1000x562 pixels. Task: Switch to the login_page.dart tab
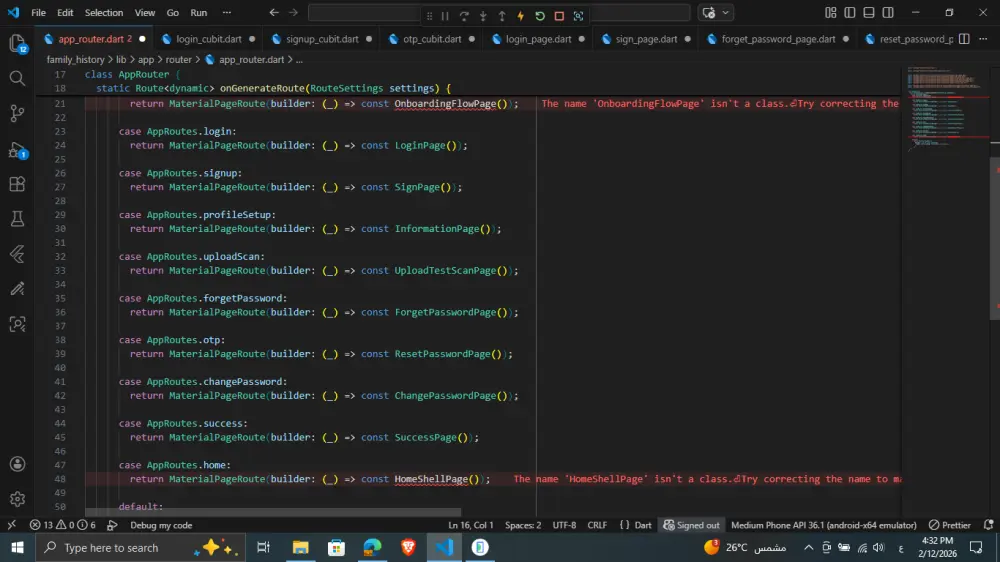pyautogui.click(x=538, y=39)
